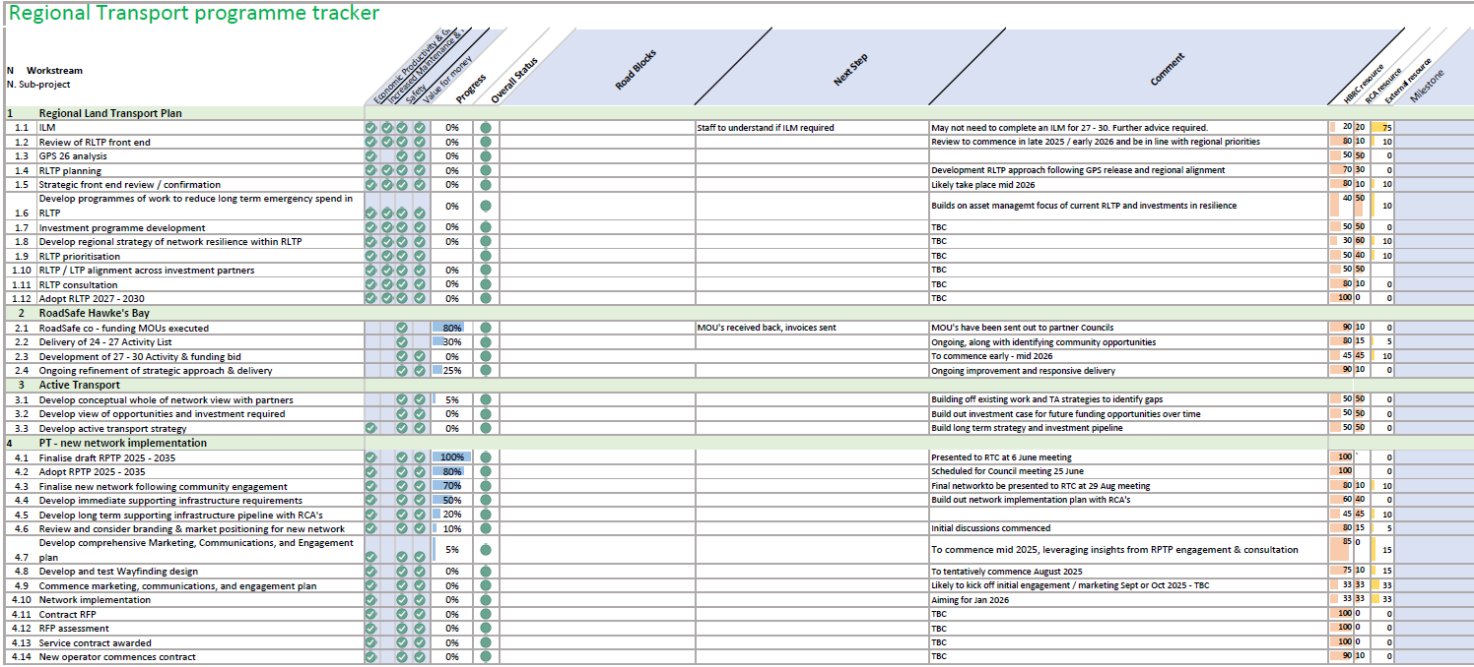This screenshot has width=1474, height=667.
Task: Click 'To commence early - mid 2026' comment
Action: [991, 357]
